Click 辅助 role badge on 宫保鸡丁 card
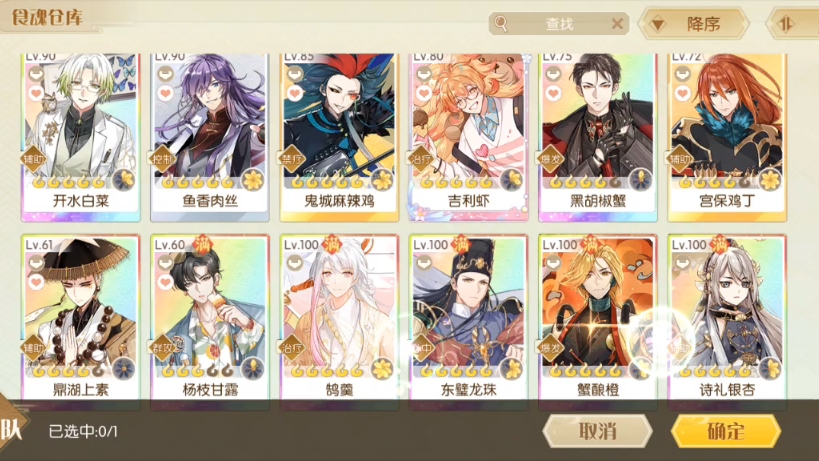Viewport: 819px width, 461px height. [679, 159]
